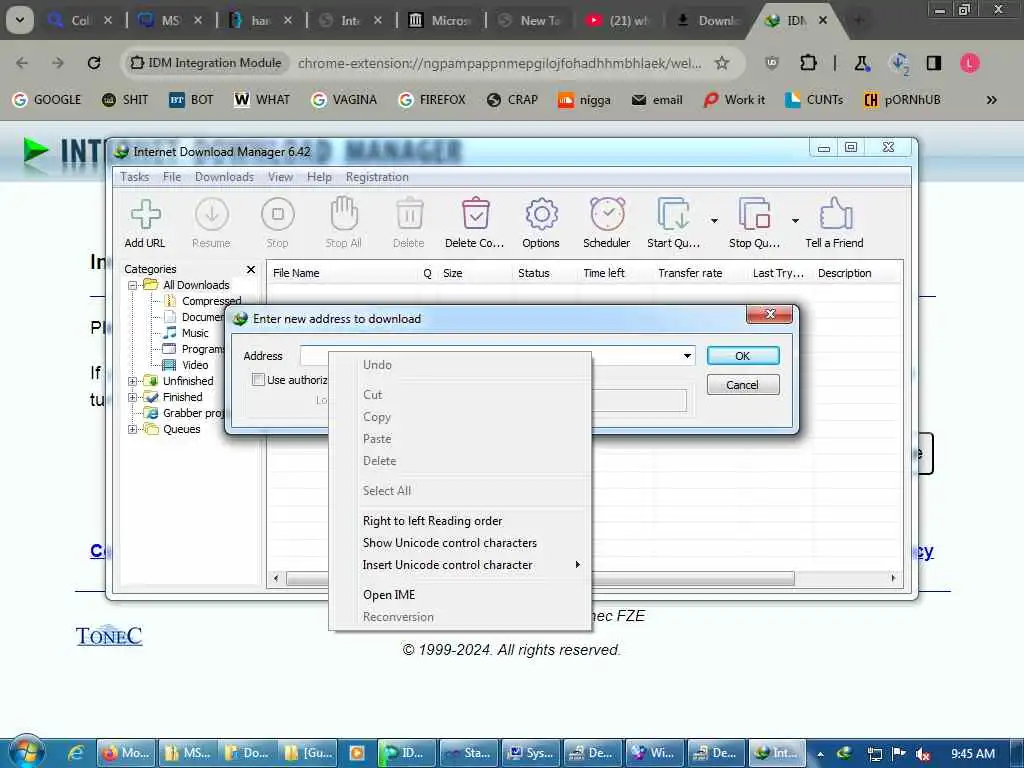Choose Open IME from context menu
Viewport: 1024px width, 768px height.
460,595
